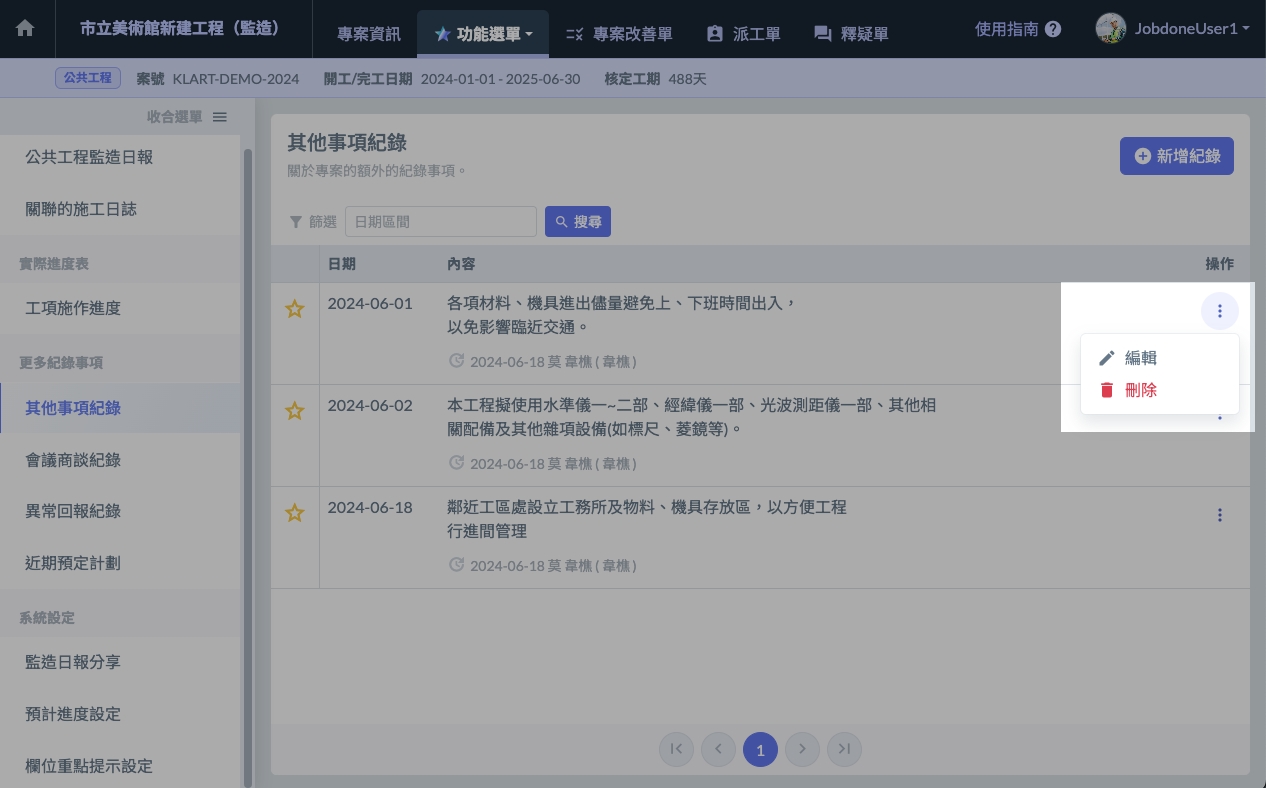Screen dimensions: 1266x788
Task: Switch to the 專案改善單 tab
Action: pyautogui.click(x=618, y=34)
